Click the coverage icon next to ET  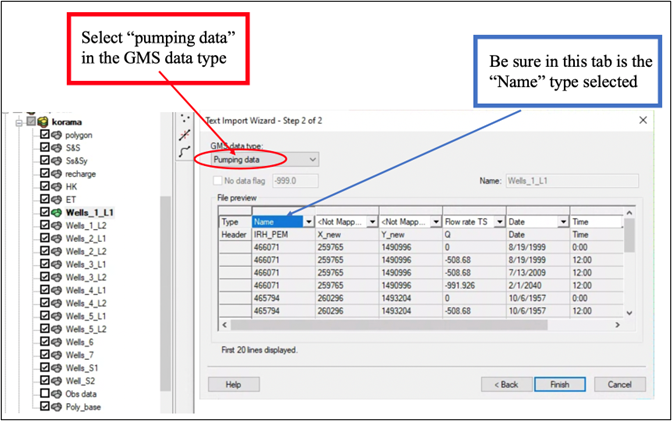57,199
